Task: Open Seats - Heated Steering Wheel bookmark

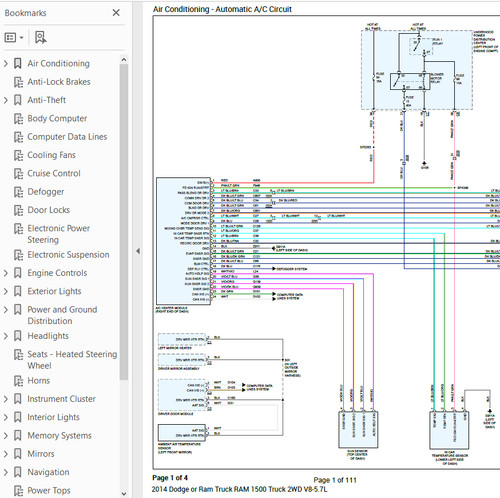Action: (72, 360)
